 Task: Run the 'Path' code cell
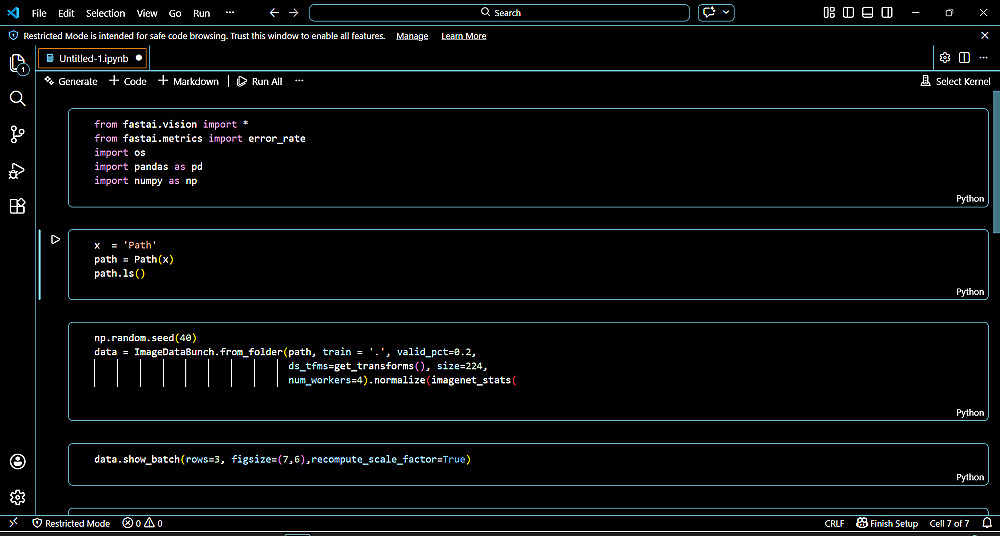(x=56, y=239)
